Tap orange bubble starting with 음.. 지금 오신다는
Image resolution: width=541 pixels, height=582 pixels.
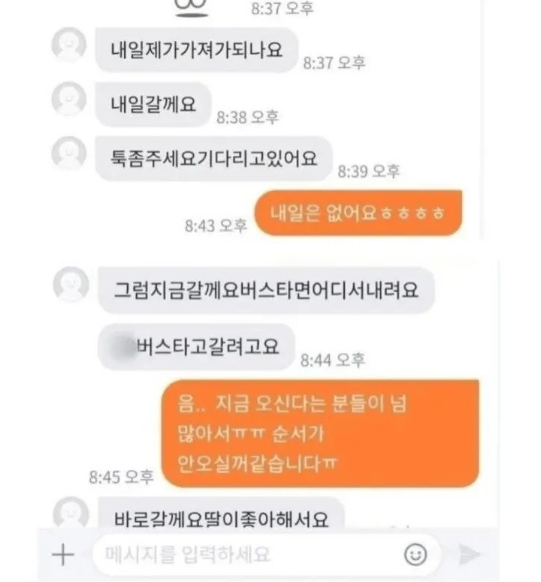click(320, 434)
